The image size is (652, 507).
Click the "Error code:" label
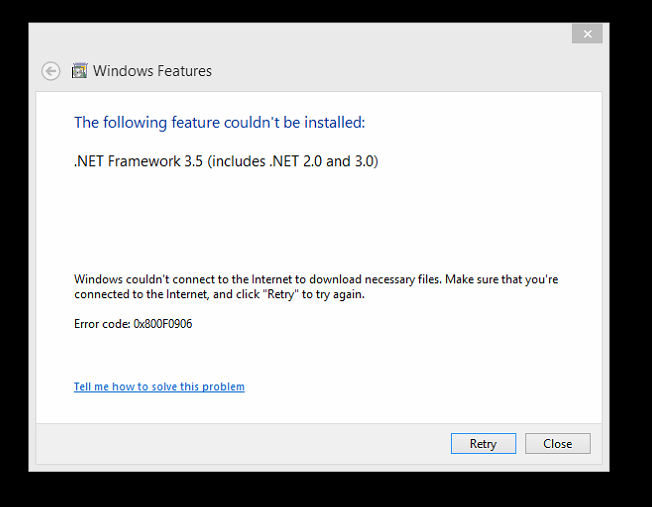click(102, 324)
